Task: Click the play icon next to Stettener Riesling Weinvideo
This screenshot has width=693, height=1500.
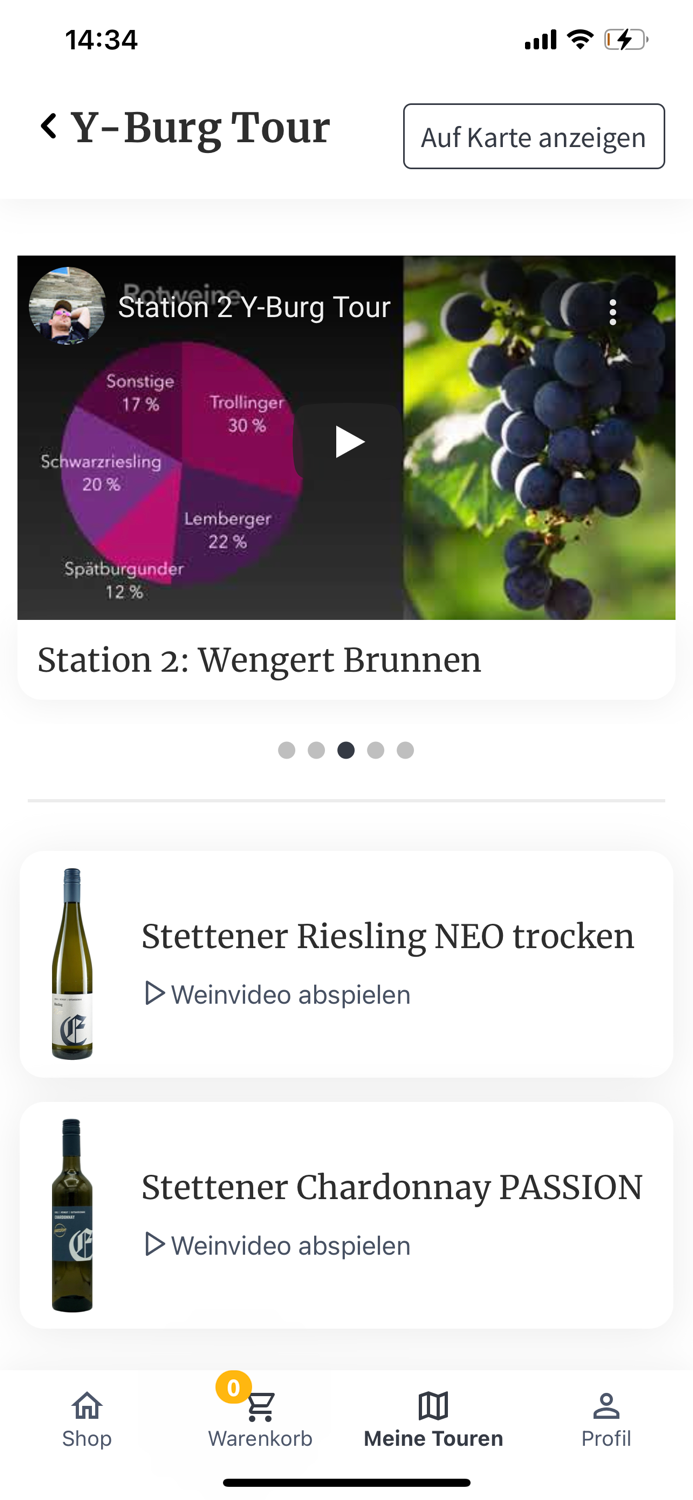Action: 153,992
